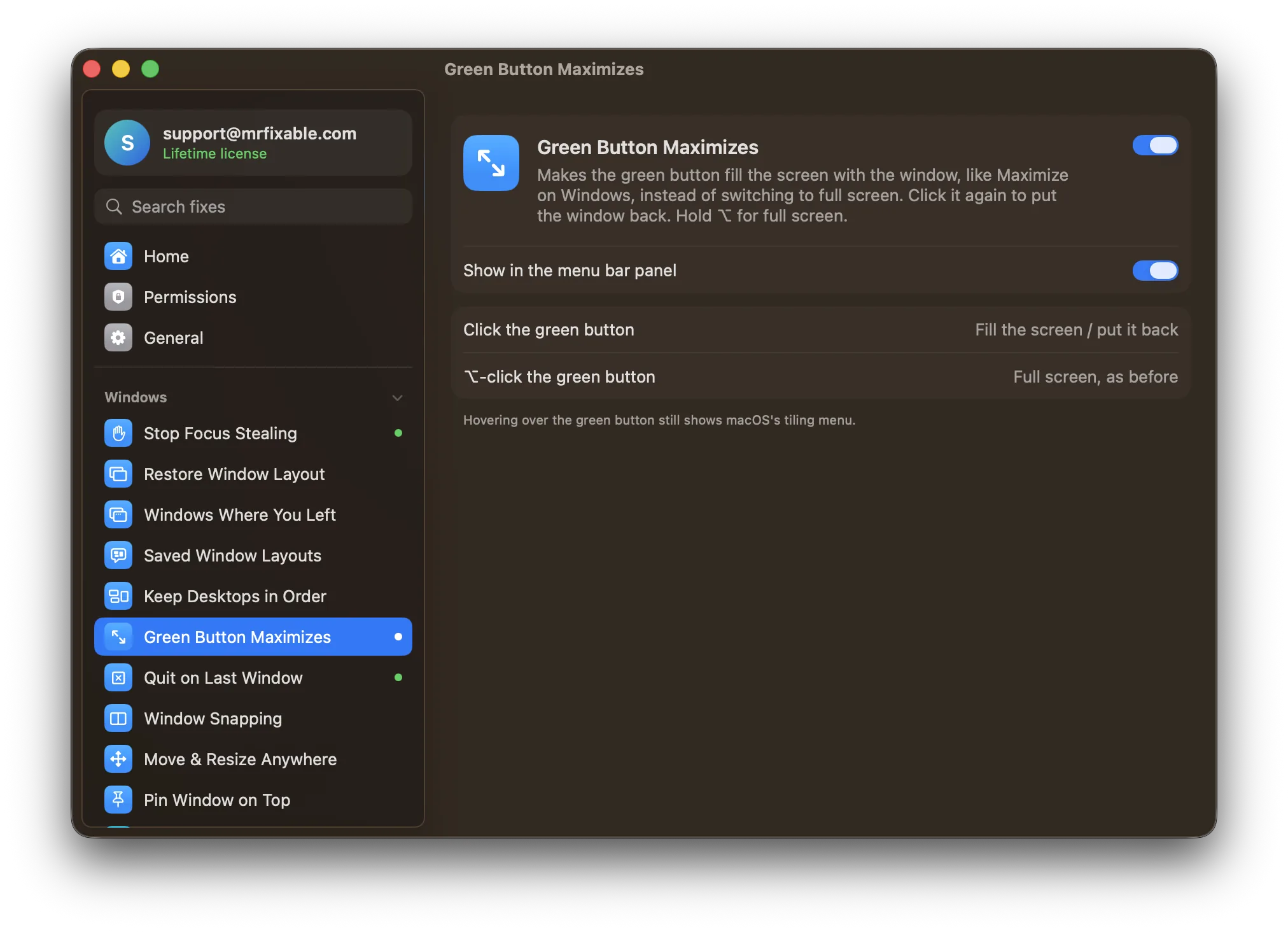This screenshot has width=1288, height=932.
Task: Close the window with the red button
Action: coord(92,69)
